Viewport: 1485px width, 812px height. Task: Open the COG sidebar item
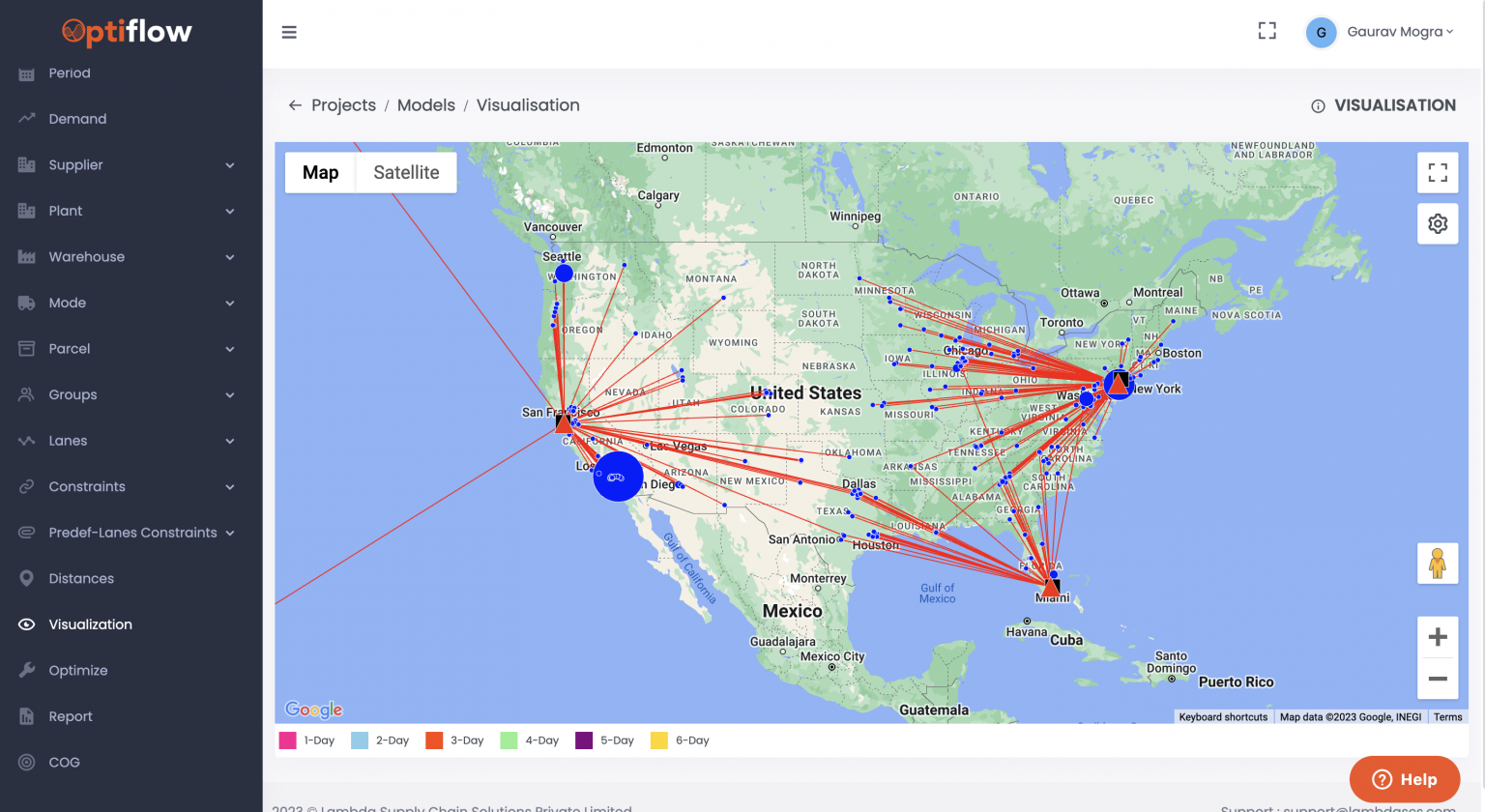(x=66, y=762)
